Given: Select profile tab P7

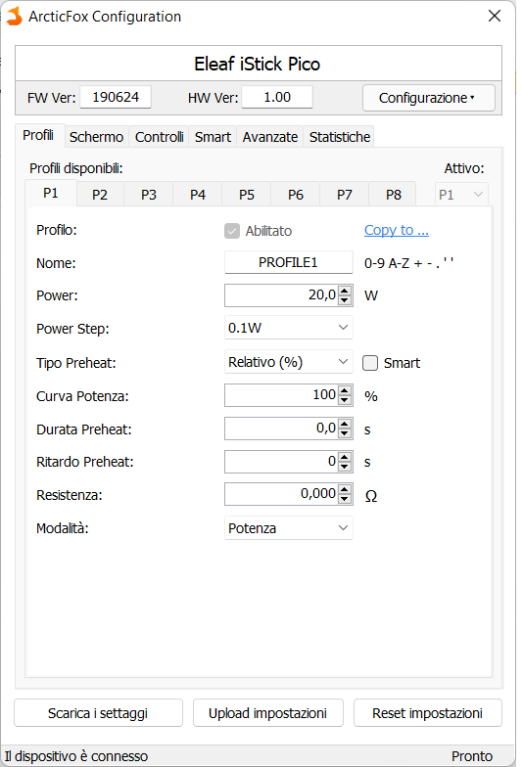Looking at the screenshot, I should pyautogui.click(x=344, y=195).
